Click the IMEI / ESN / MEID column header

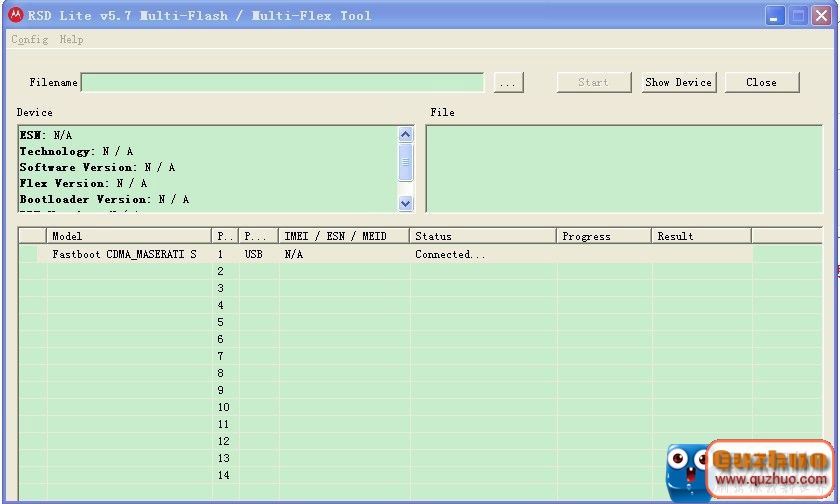click(344, 236)
